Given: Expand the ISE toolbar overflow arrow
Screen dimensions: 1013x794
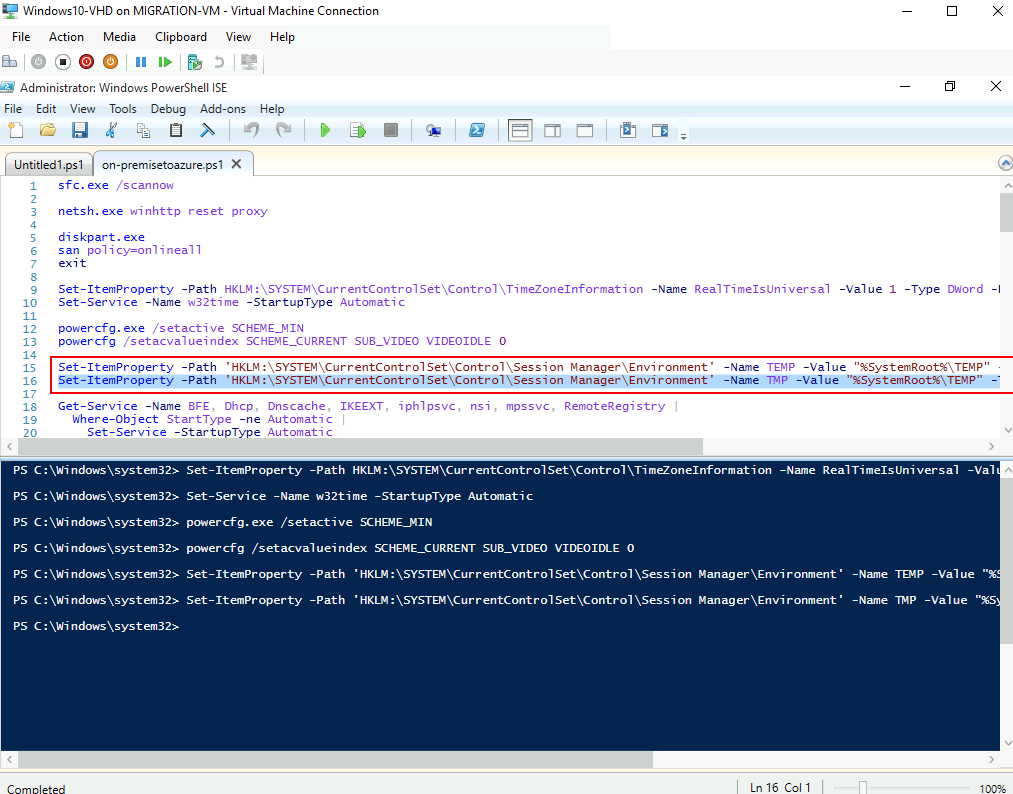Looking at the screenshot, I should 684,136.
